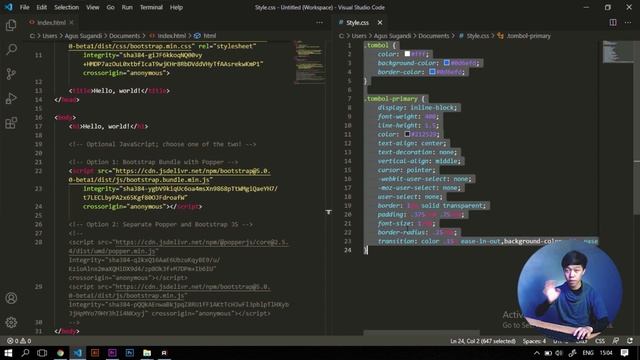Click the split editor right icon
640x360 pixels.
pyautogui.click(x=613, y=22)
